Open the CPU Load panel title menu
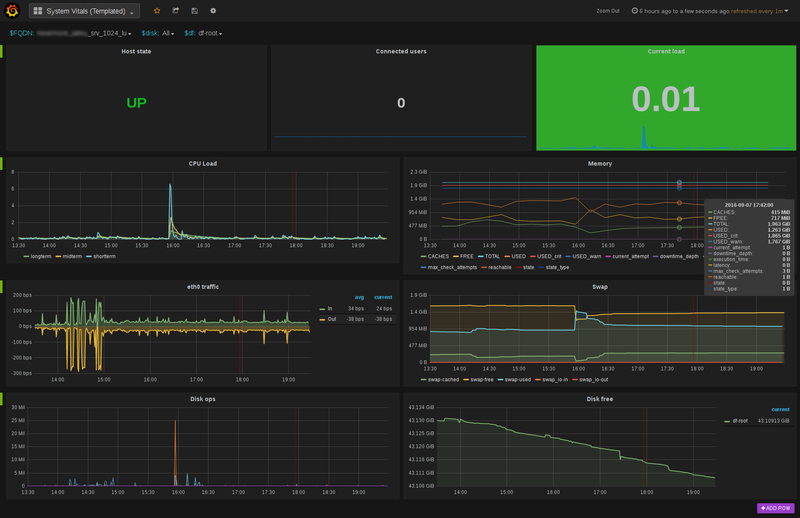This screenshot has width=800, height=518. [203, 164]
